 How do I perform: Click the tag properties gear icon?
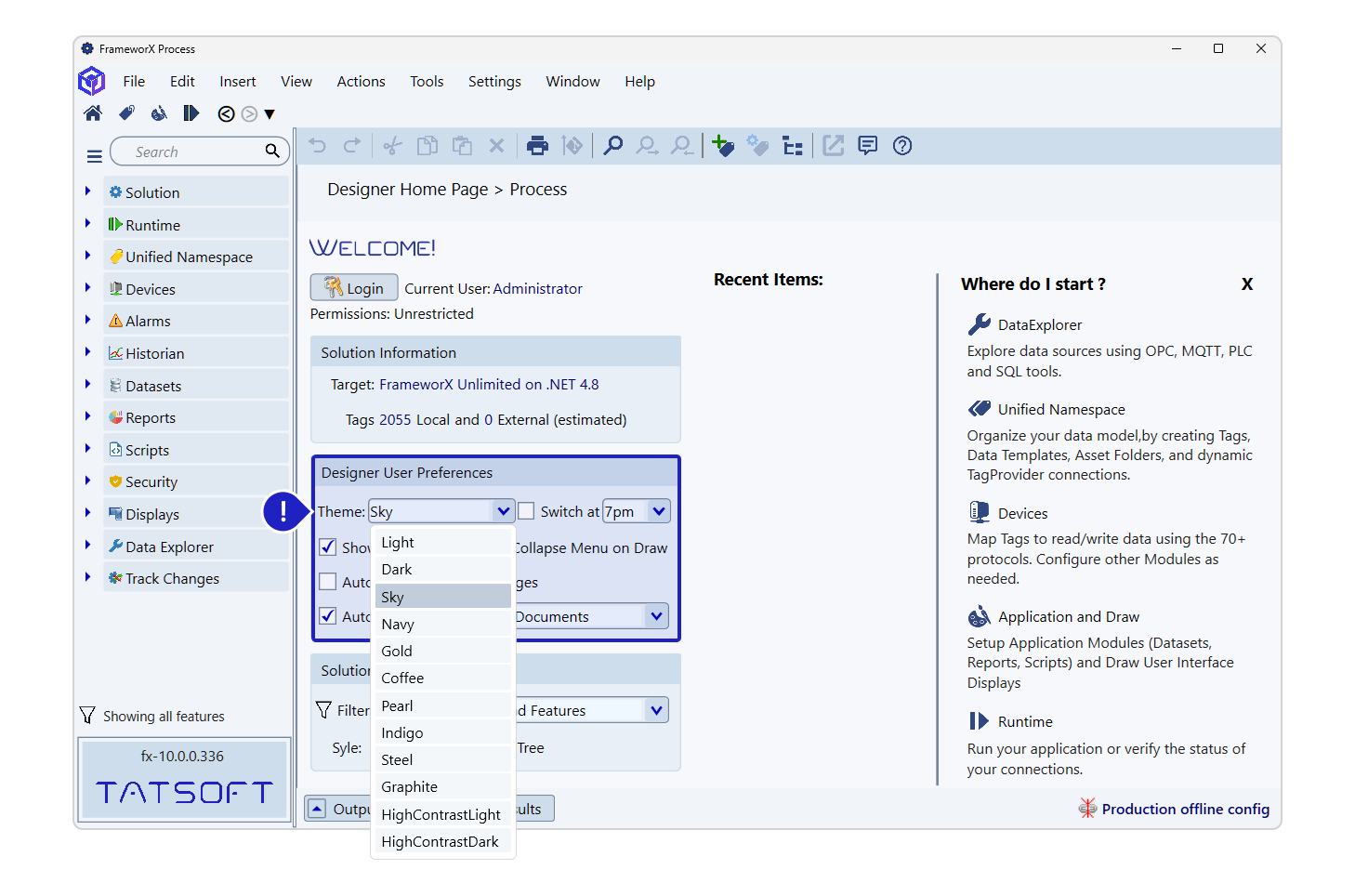point(758,146)
